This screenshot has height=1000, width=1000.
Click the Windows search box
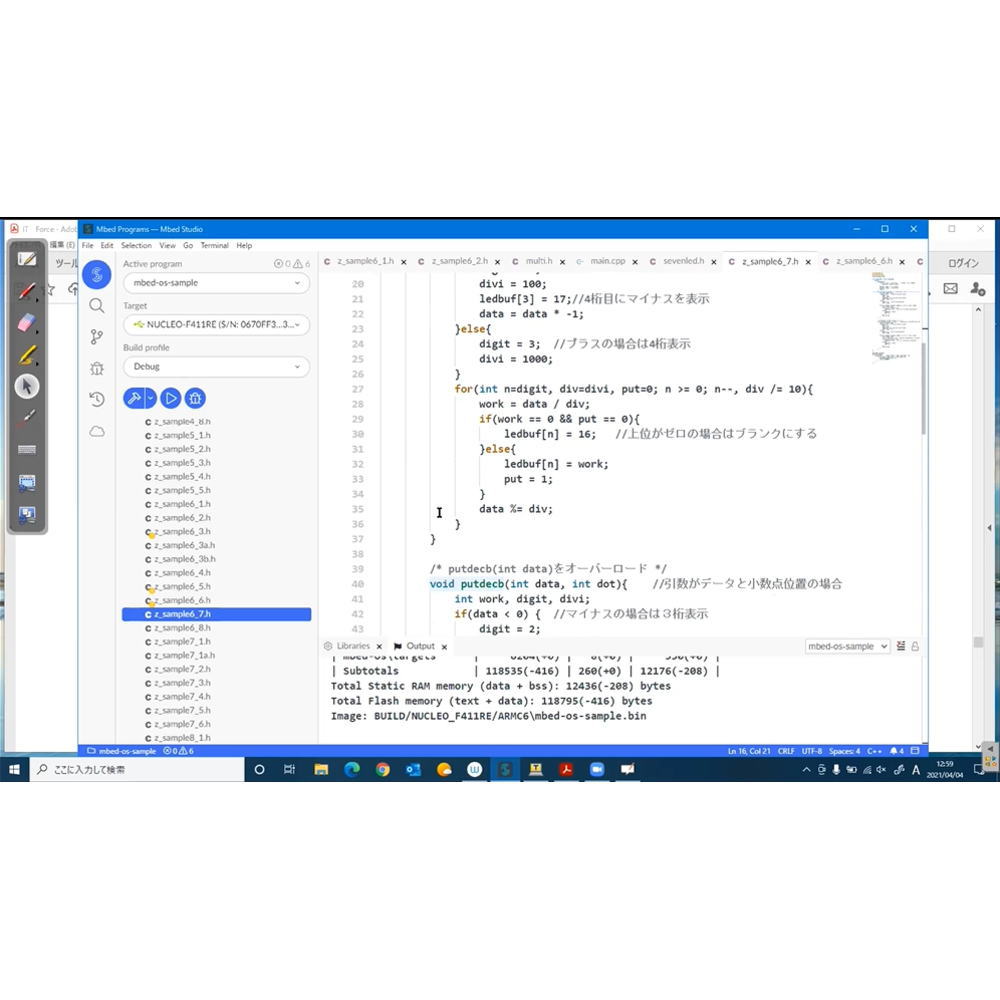tap(136, 769)
